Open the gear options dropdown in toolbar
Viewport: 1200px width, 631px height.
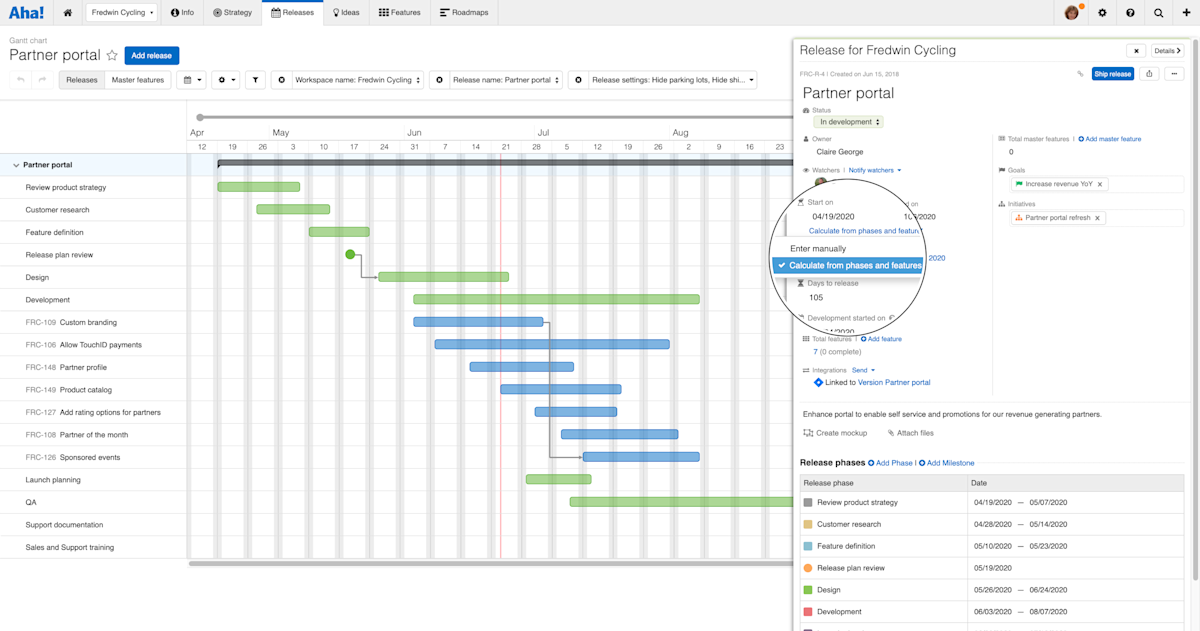226,80
